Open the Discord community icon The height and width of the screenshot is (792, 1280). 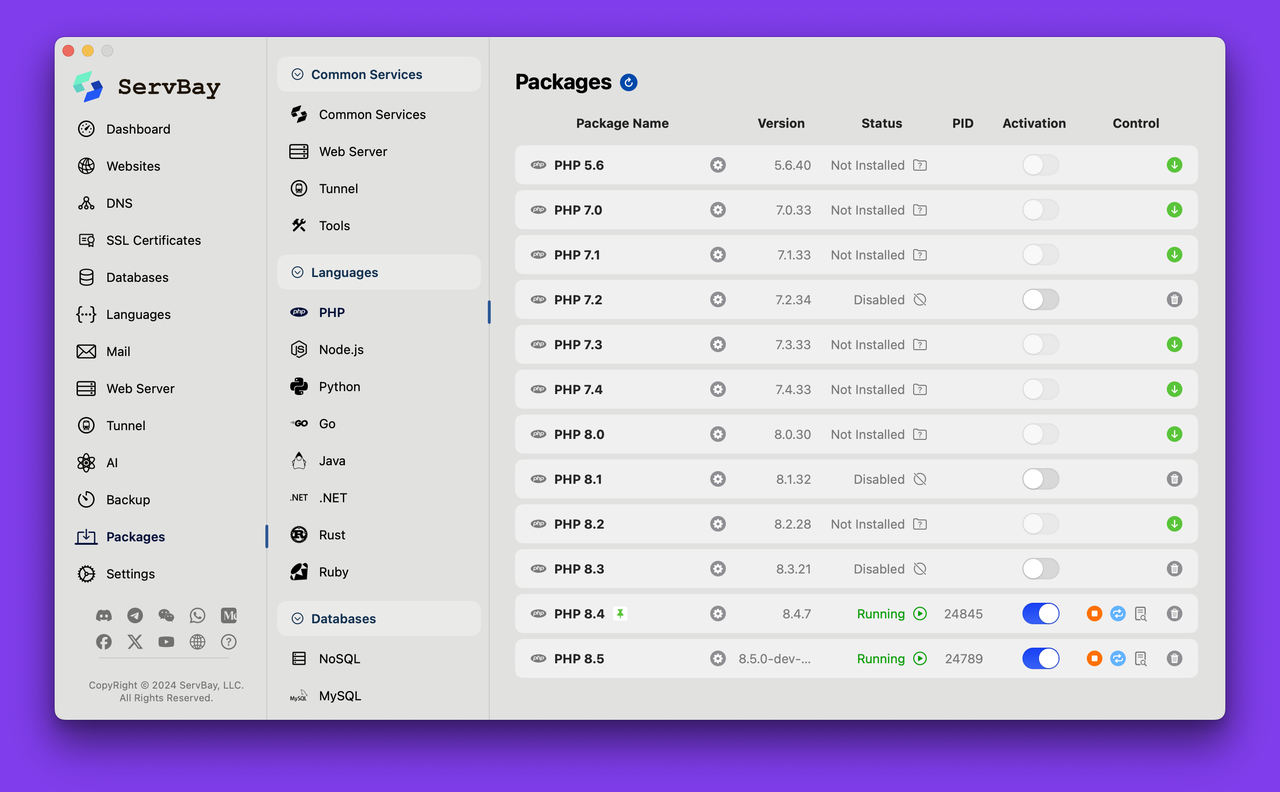104,616
